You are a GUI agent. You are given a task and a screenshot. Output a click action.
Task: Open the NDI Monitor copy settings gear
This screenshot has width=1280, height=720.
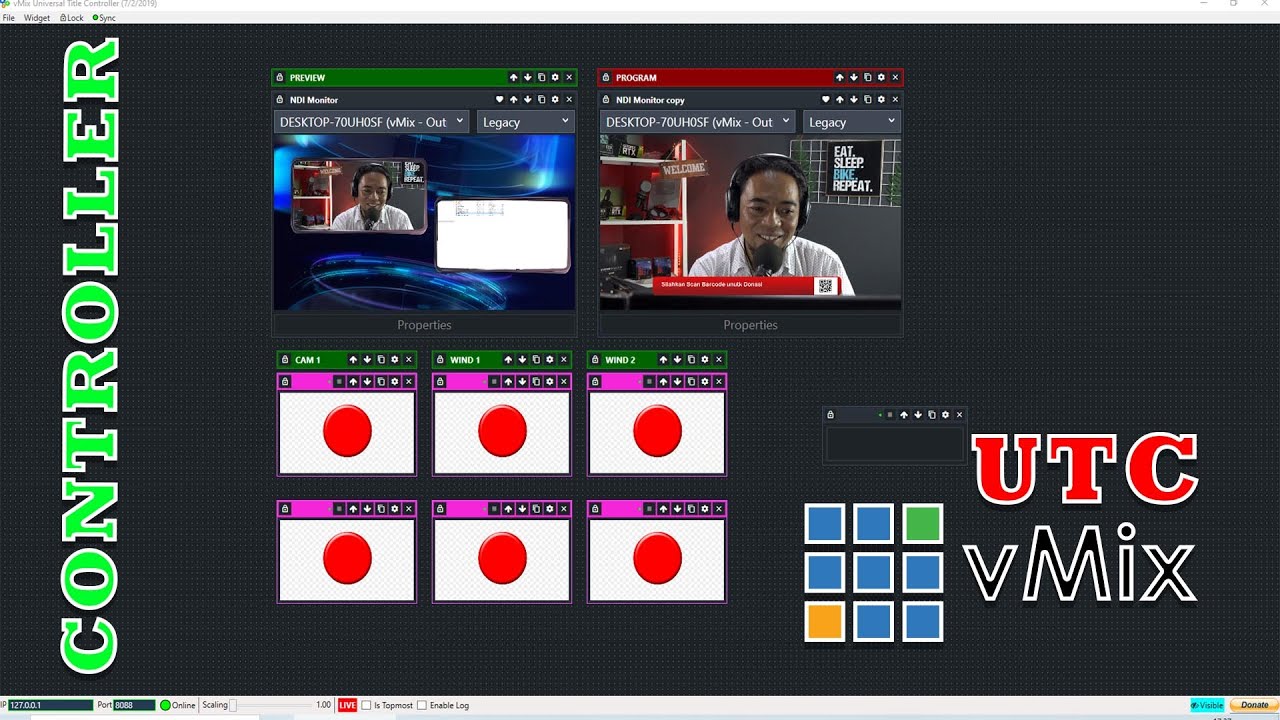[x=882, y=99]
